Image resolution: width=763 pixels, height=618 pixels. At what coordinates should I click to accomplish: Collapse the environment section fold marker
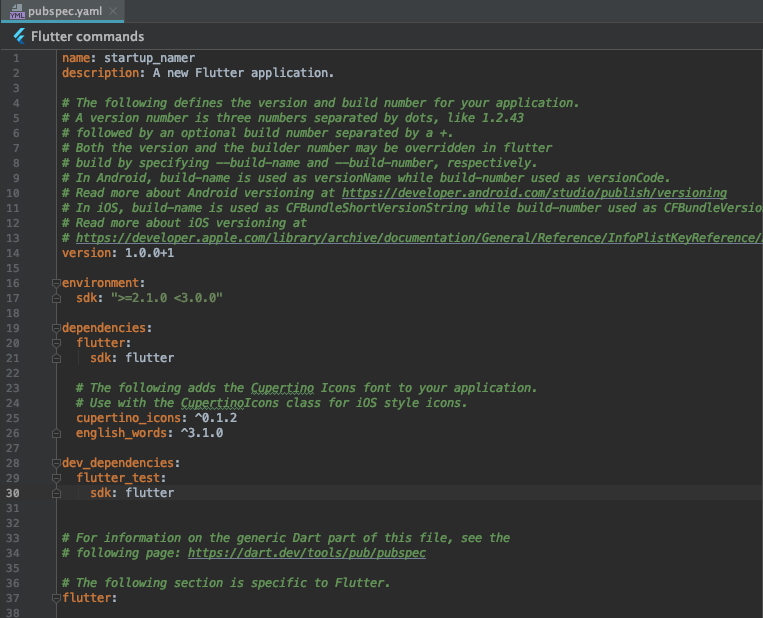[x=56, y=283]
